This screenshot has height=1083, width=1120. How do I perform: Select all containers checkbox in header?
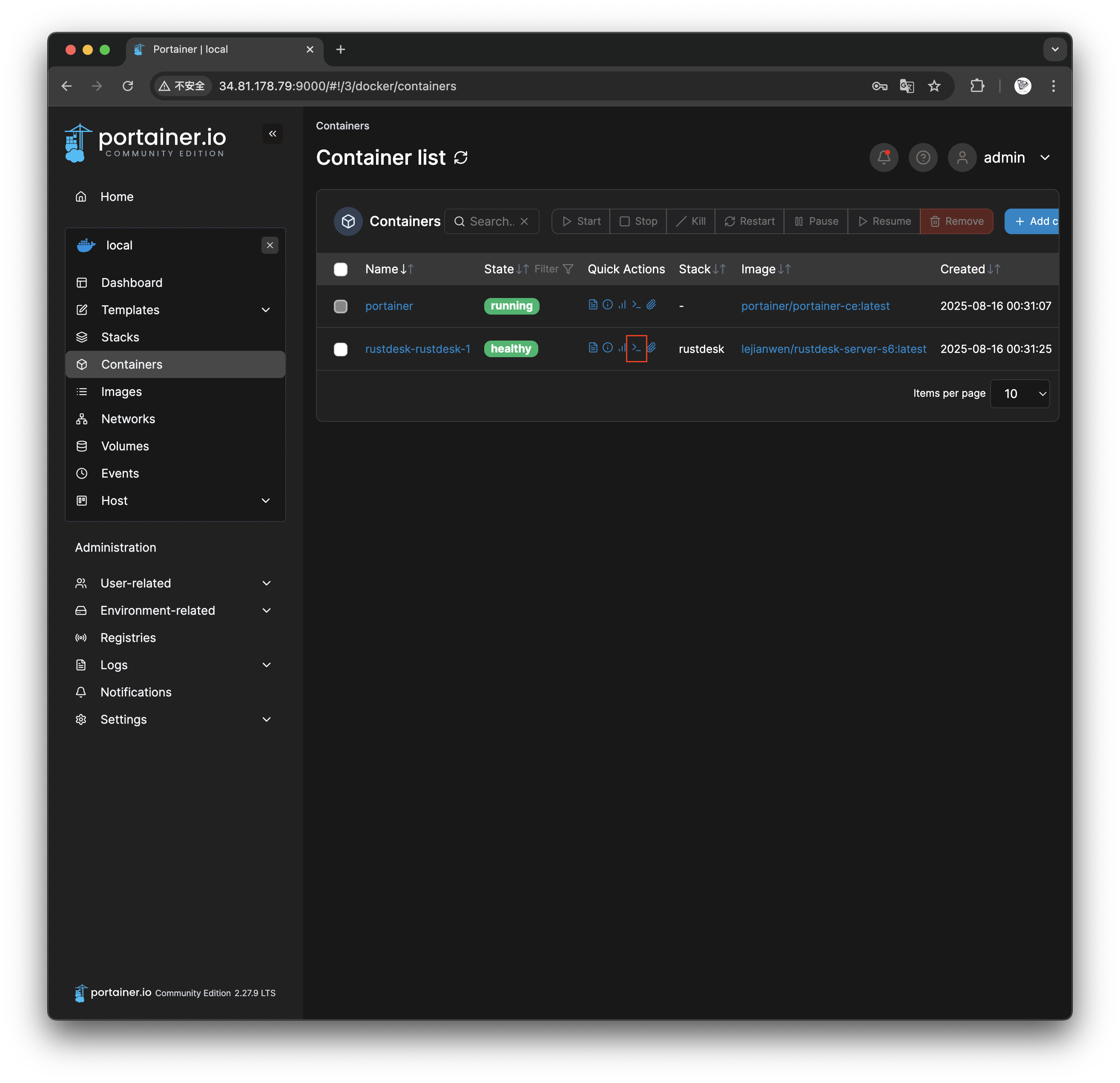pos(341,269)
